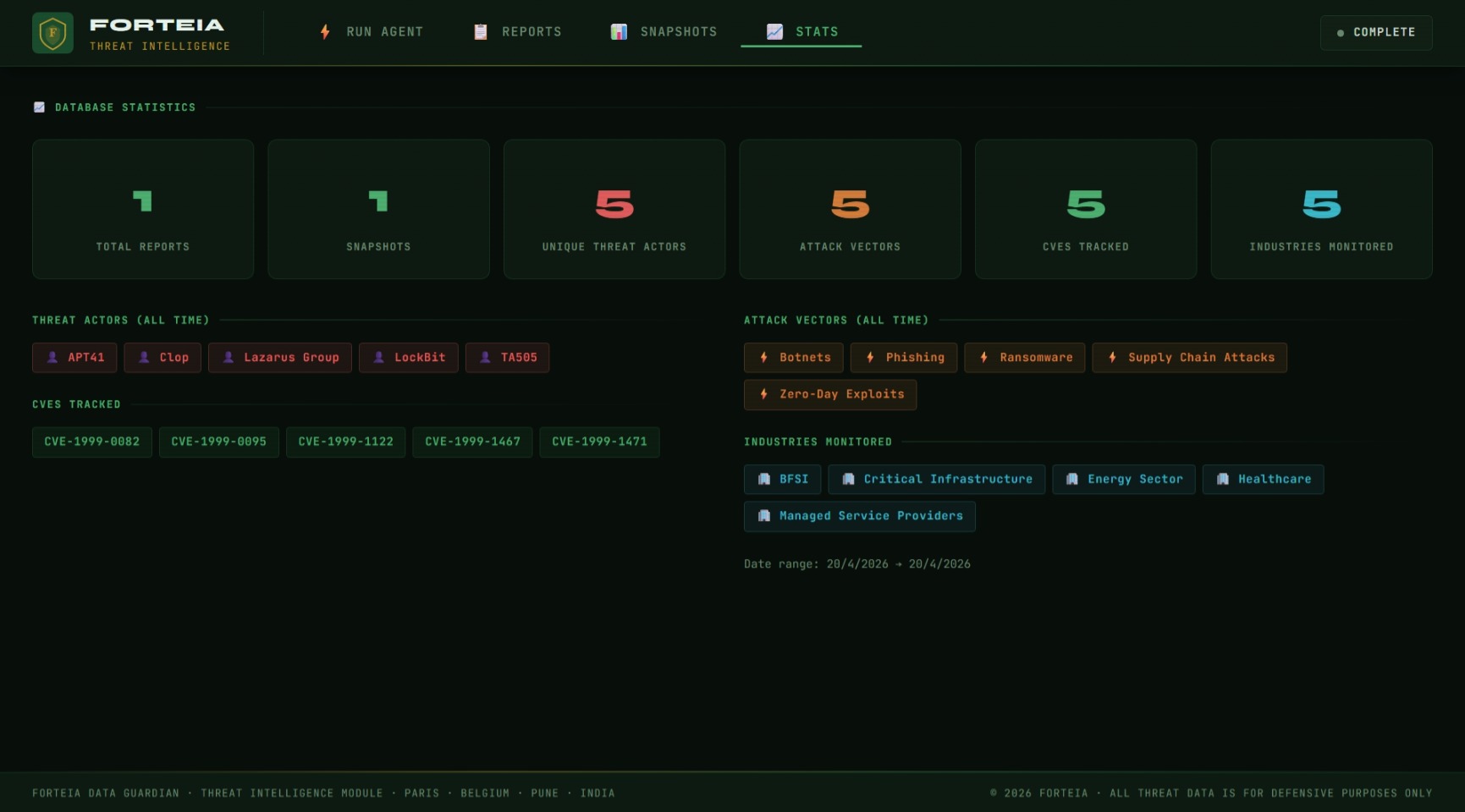1465x812 pixels.
Task: Click the lightning bolt icon beside Run Agent
Action: [x=325, y=32]
